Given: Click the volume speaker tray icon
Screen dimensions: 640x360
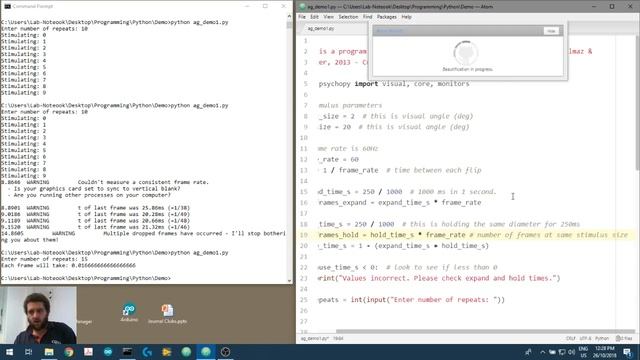Looking at the screenshot, I should [x=571, y=352].
